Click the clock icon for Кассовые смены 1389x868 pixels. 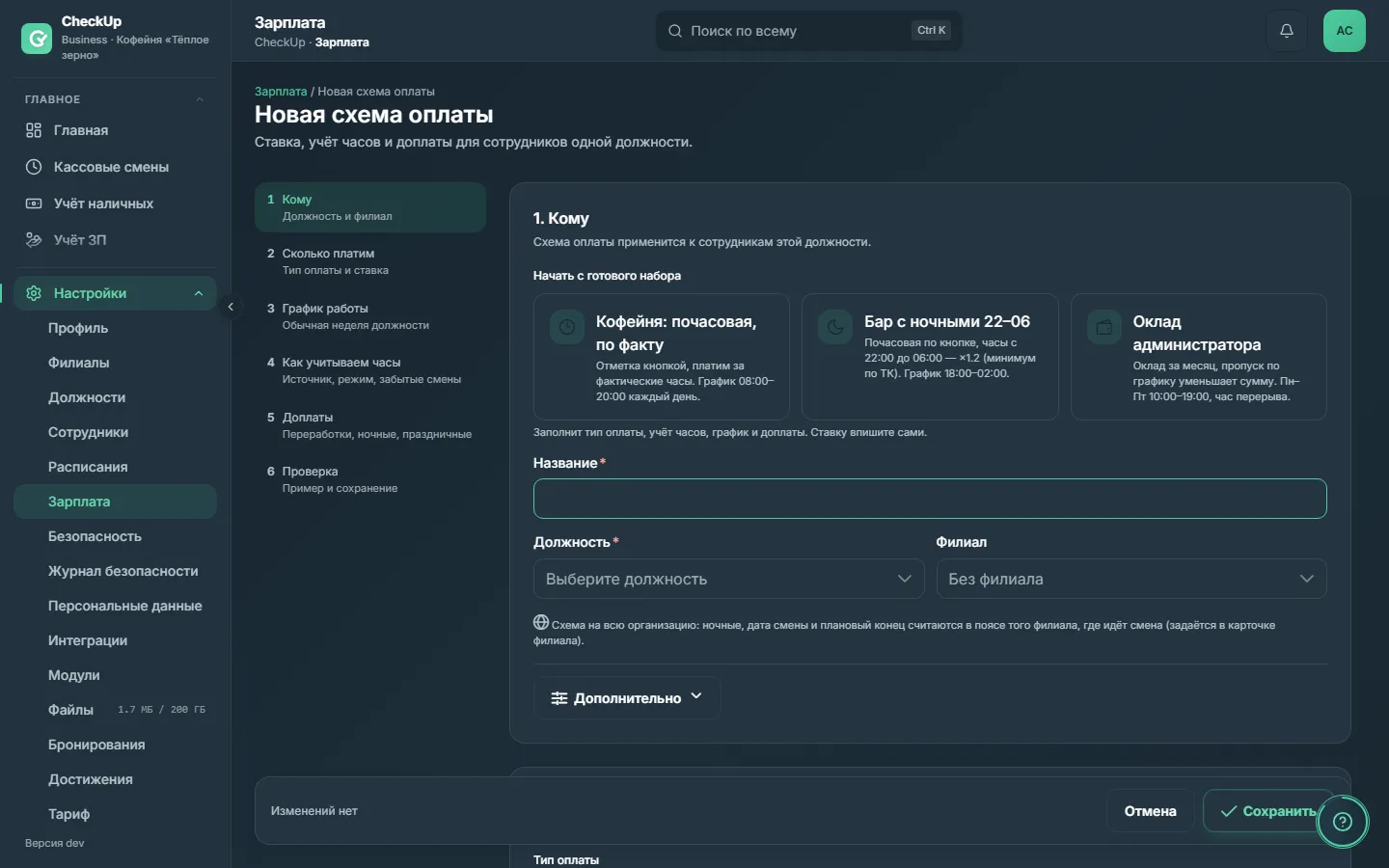(34, 167)
